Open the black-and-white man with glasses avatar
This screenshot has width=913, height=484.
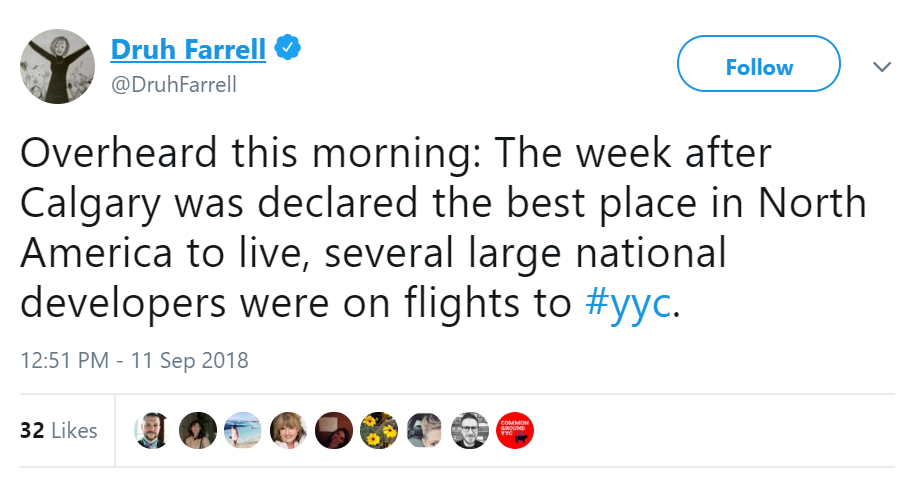point(470,430)
